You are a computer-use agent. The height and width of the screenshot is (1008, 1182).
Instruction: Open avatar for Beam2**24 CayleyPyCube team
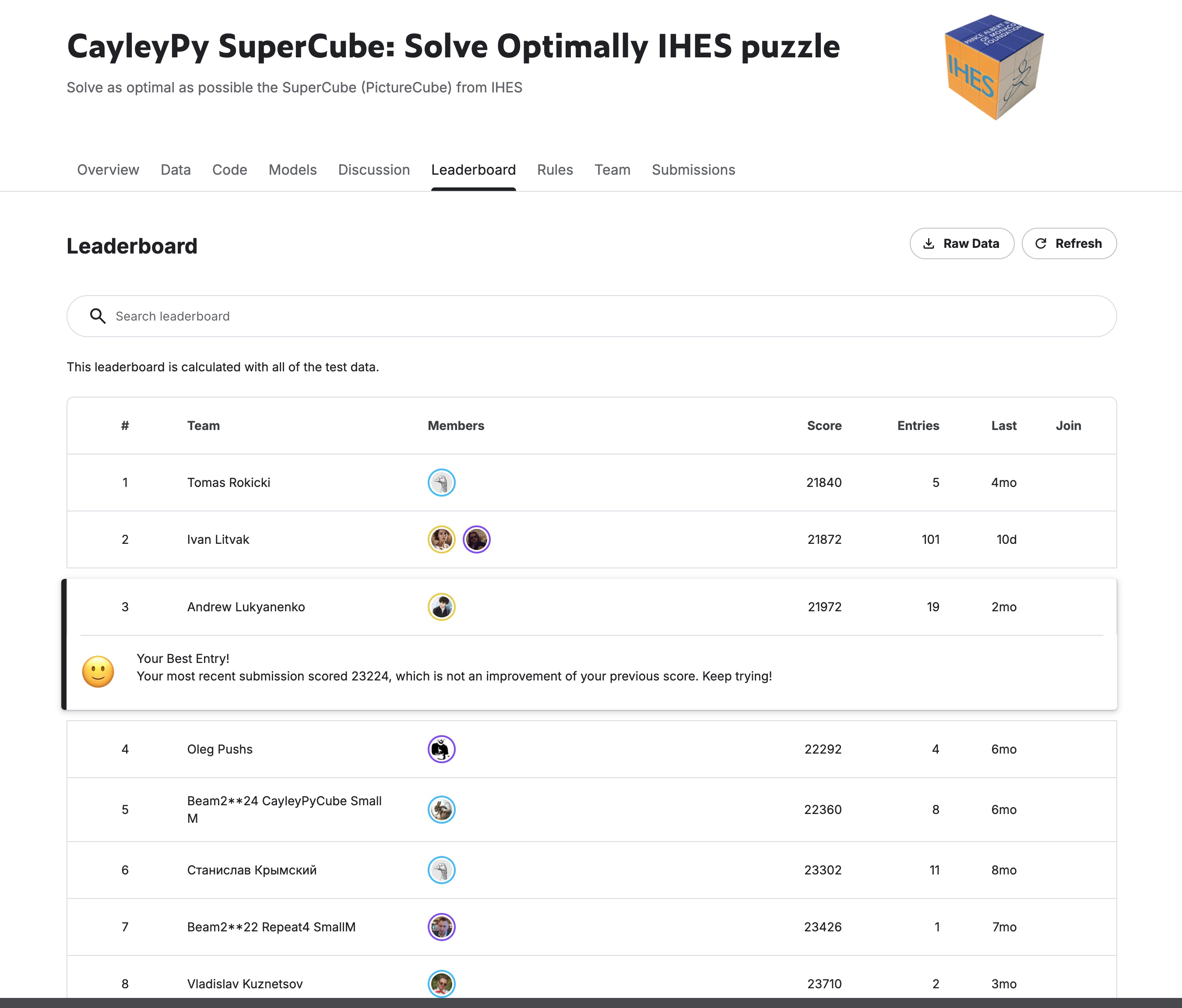click(442, 810)
